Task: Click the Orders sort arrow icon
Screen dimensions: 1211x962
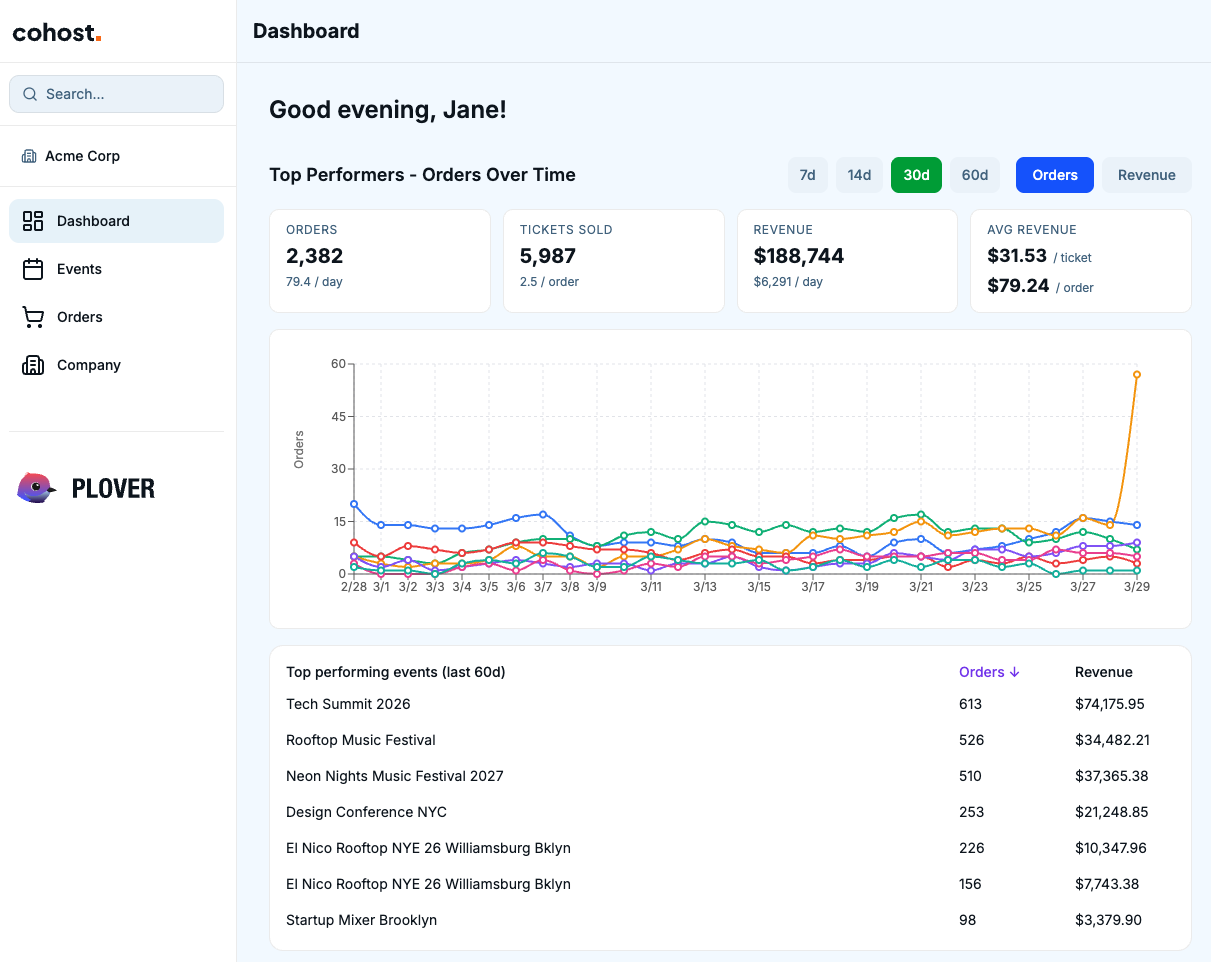Action: [x=1015, y=672]
